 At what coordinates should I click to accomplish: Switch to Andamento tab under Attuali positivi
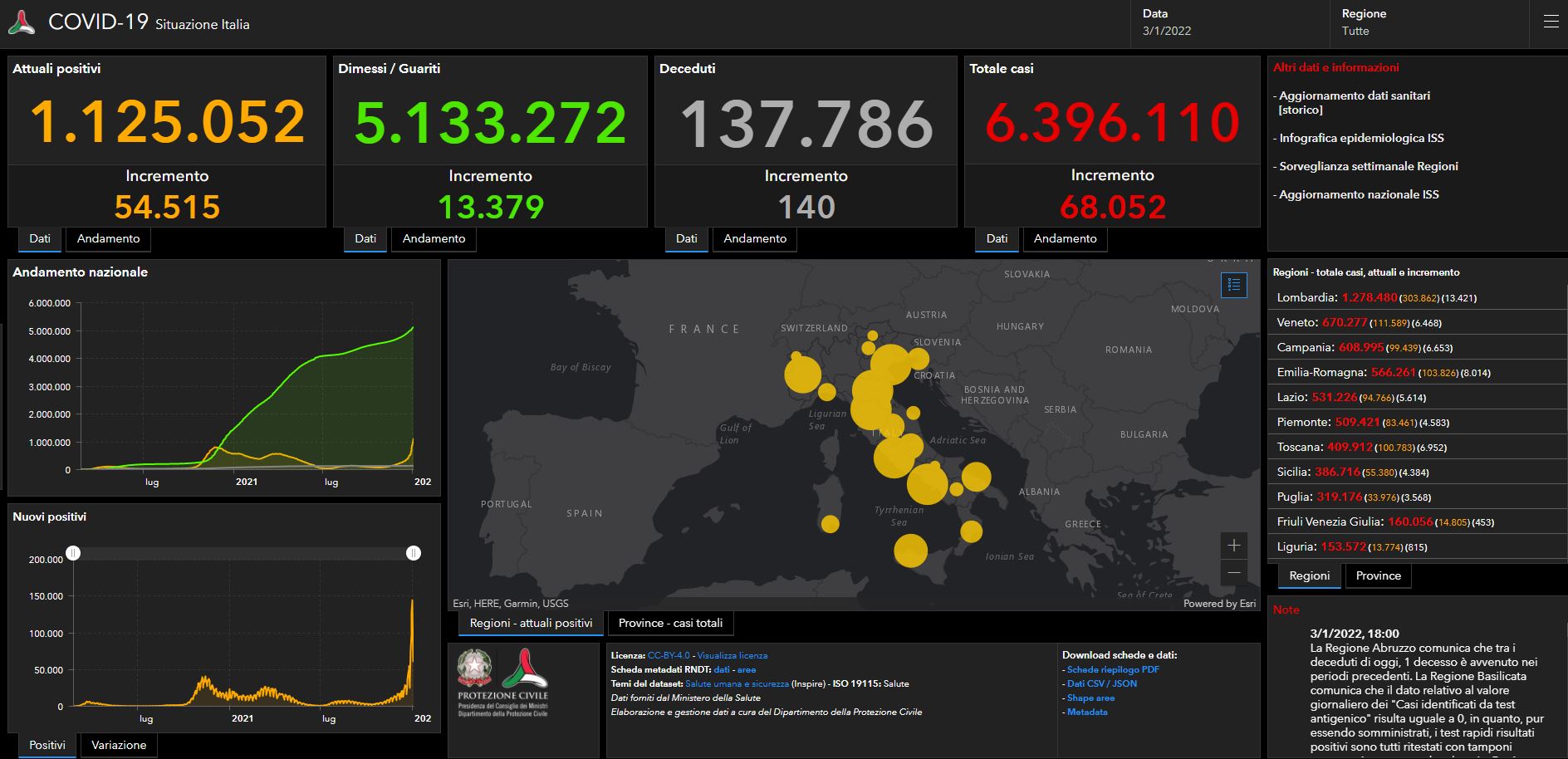[x=108, y=239]
